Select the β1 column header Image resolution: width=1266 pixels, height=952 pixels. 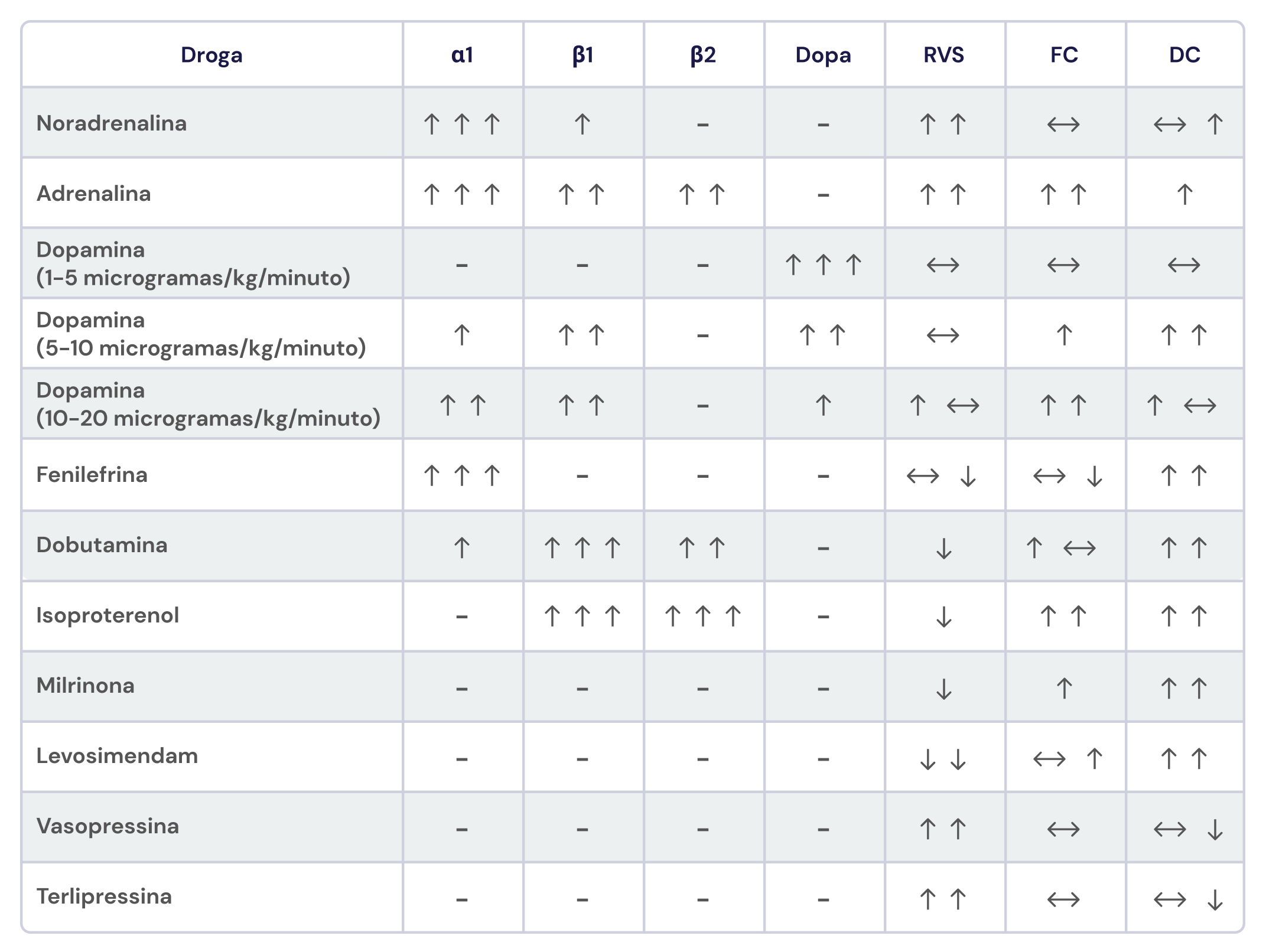[582, 55]
